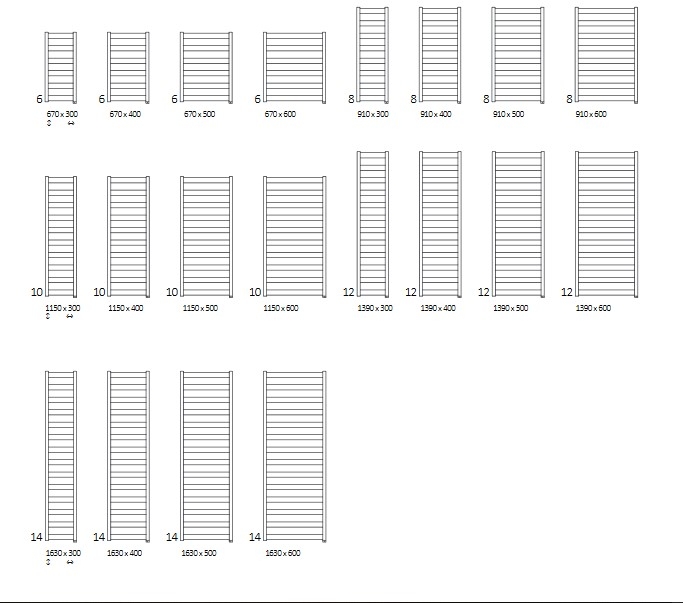Image resolution: width=683 pixels, height=603 pixels.
Task: Select the 910 x 400 radiator drawing
Action: 440,55
